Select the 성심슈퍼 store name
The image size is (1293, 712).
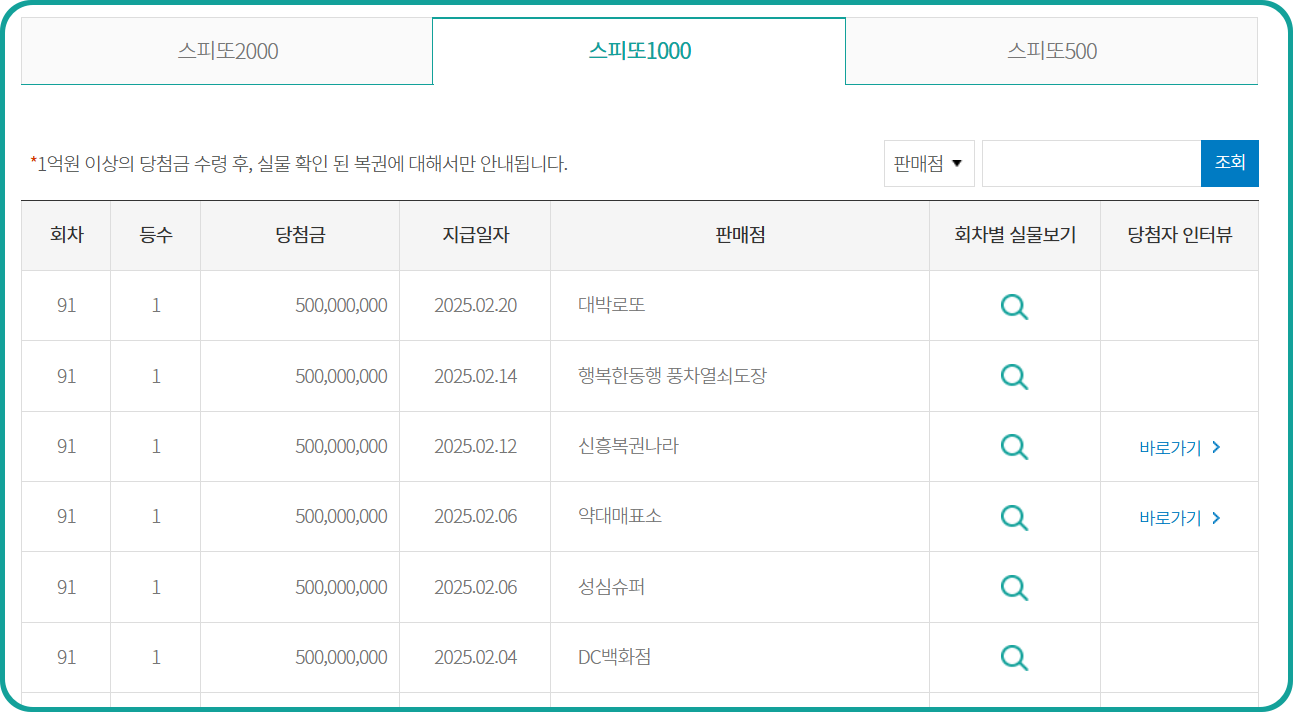coord(612,587)
